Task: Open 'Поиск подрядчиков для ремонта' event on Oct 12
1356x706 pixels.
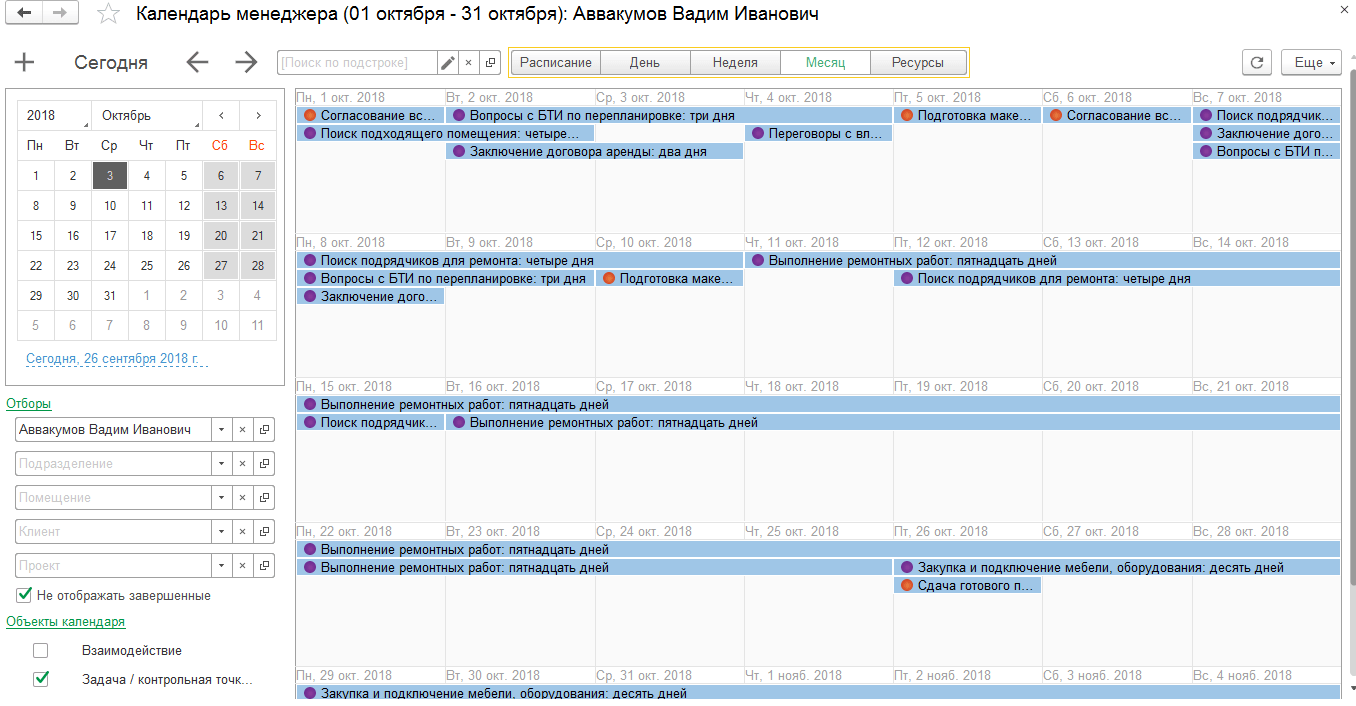Action: pos(1116,279)
